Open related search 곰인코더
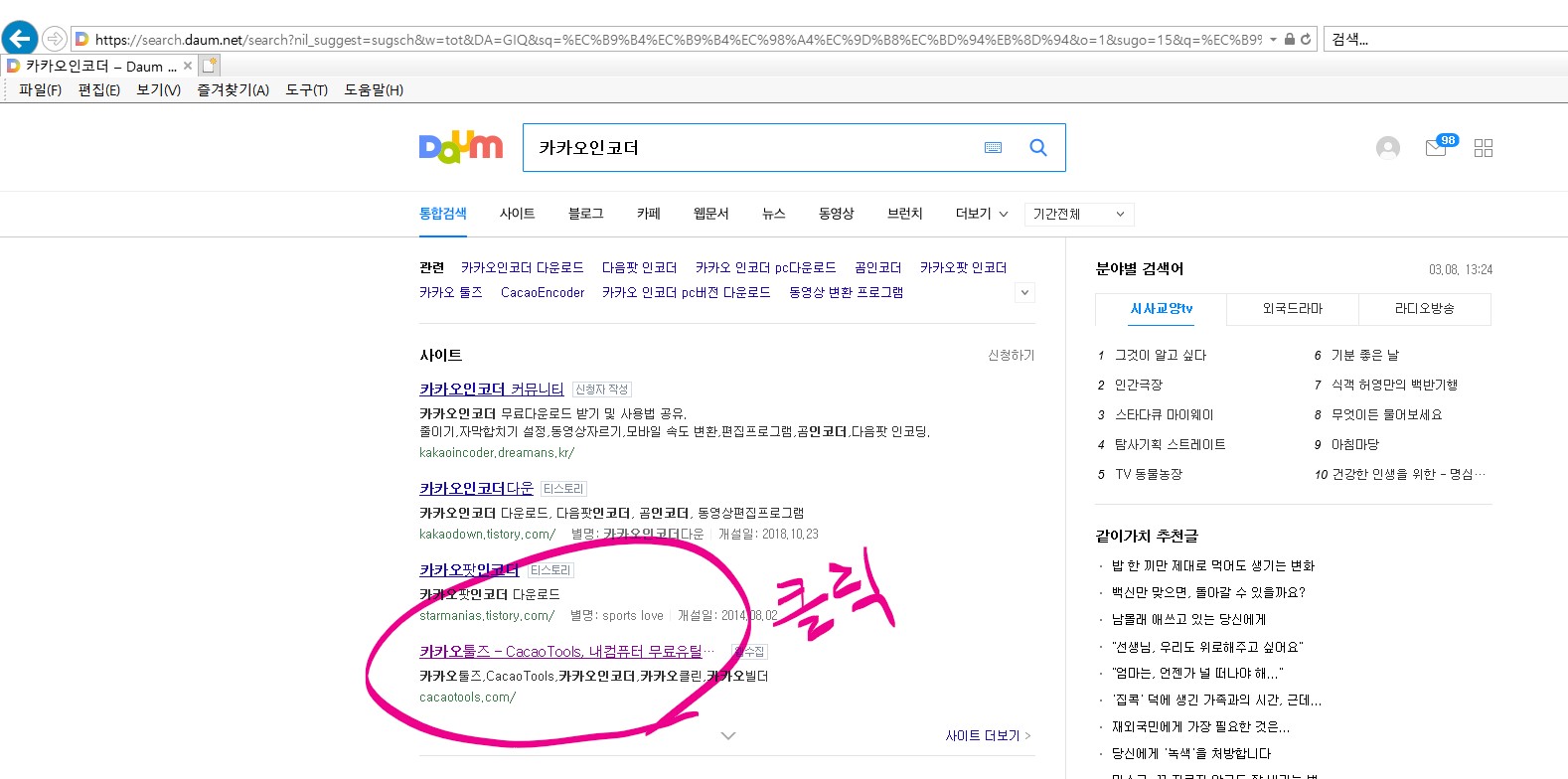This screenshot has height=779, width=1568. click(x=878, y=267)
